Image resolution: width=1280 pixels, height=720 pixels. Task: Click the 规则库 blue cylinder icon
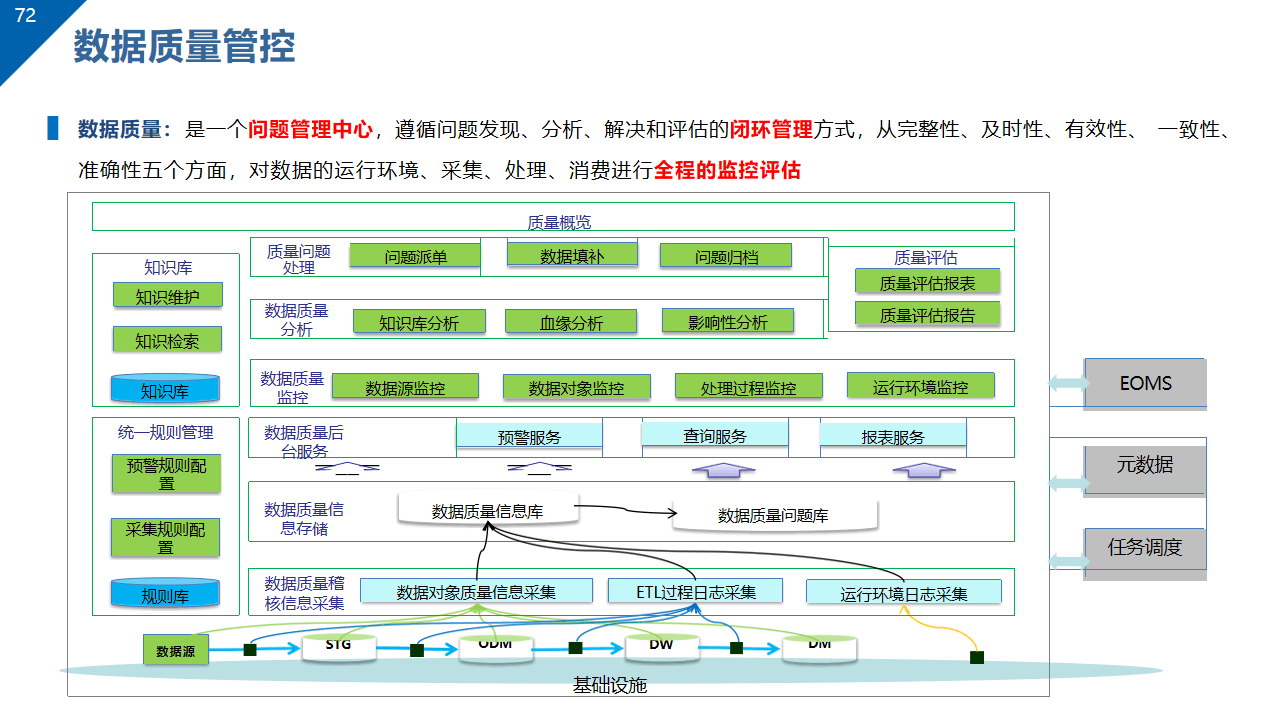(165, 594)
